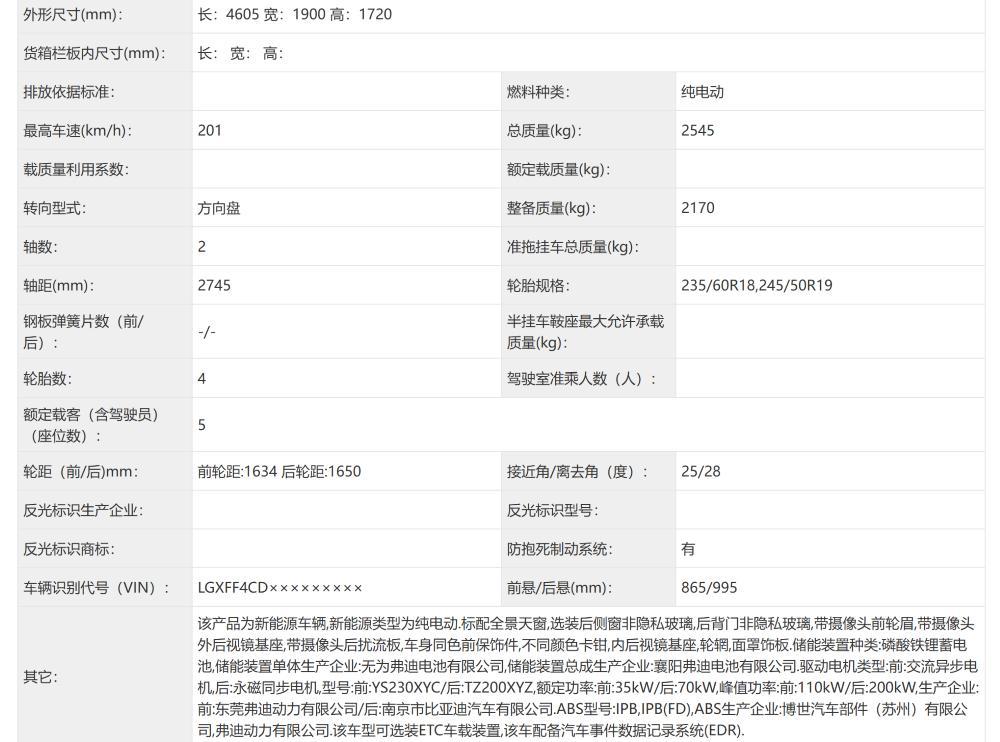
Task: Click the 整备质量(kg) label
Action: click(552, 209)
